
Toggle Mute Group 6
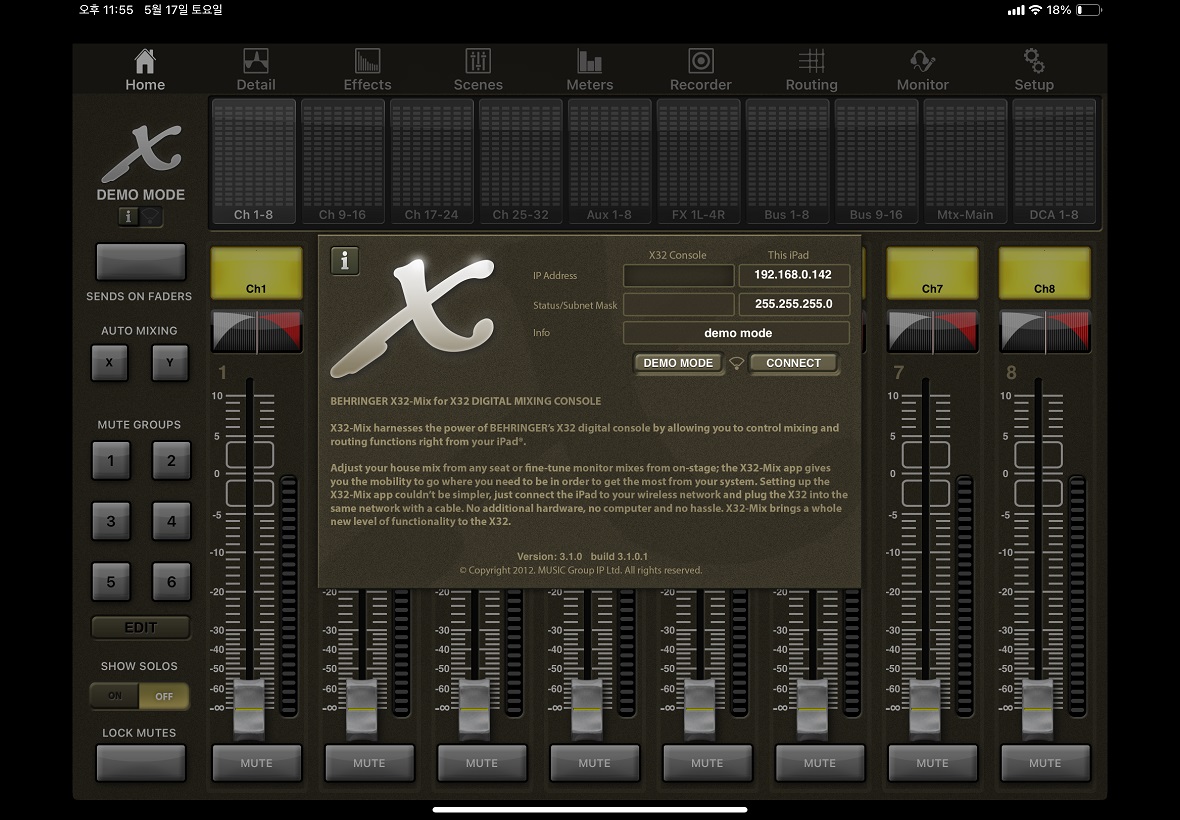171,582
